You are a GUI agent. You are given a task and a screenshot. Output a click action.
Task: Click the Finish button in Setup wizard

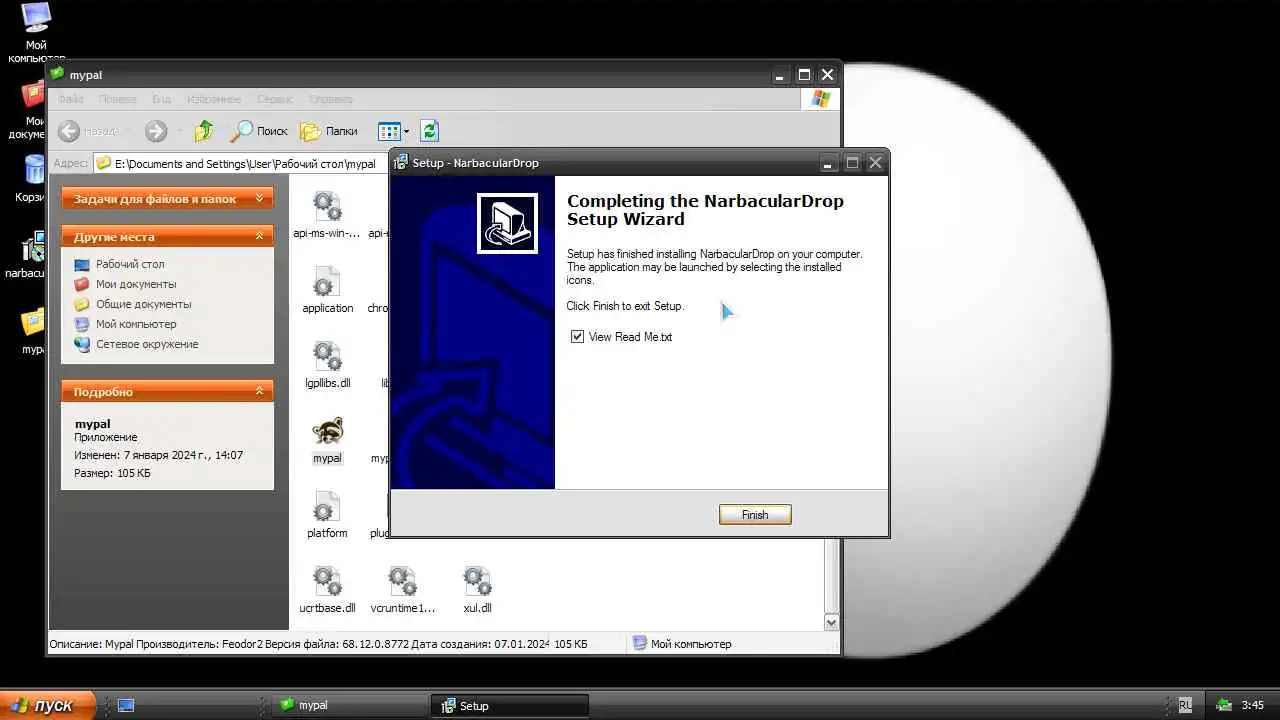click(755, 515)
